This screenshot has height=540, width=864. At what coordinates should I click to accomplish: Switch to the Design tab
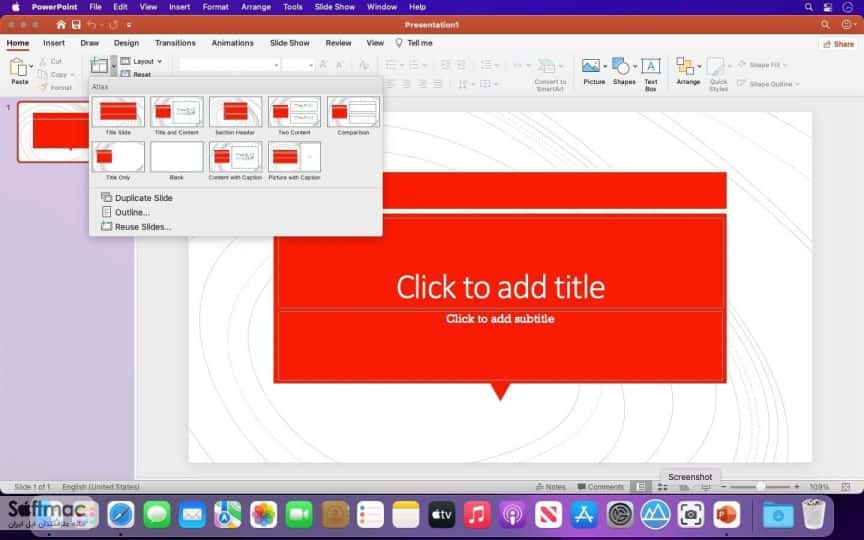pyautogui.click(x=126, y=43)
